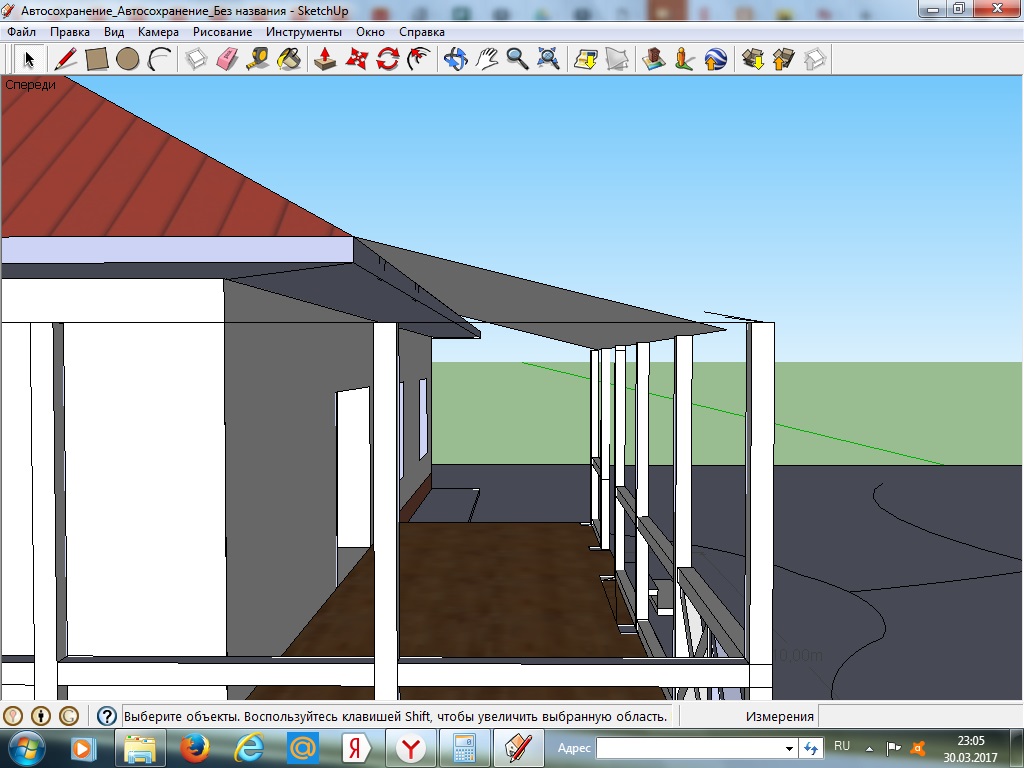Click the Zoom Extents tool
The width and height of the screenshot is (1024, 768).
click(548, 59)
